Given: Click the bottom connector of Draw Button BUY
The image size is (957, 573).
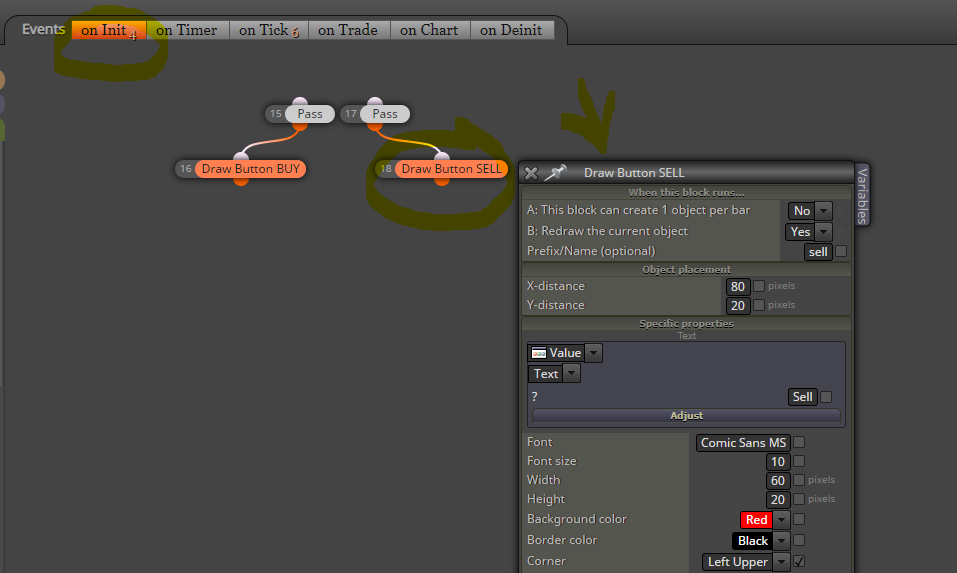Looking at the screenshot, I should coord(241,181).
